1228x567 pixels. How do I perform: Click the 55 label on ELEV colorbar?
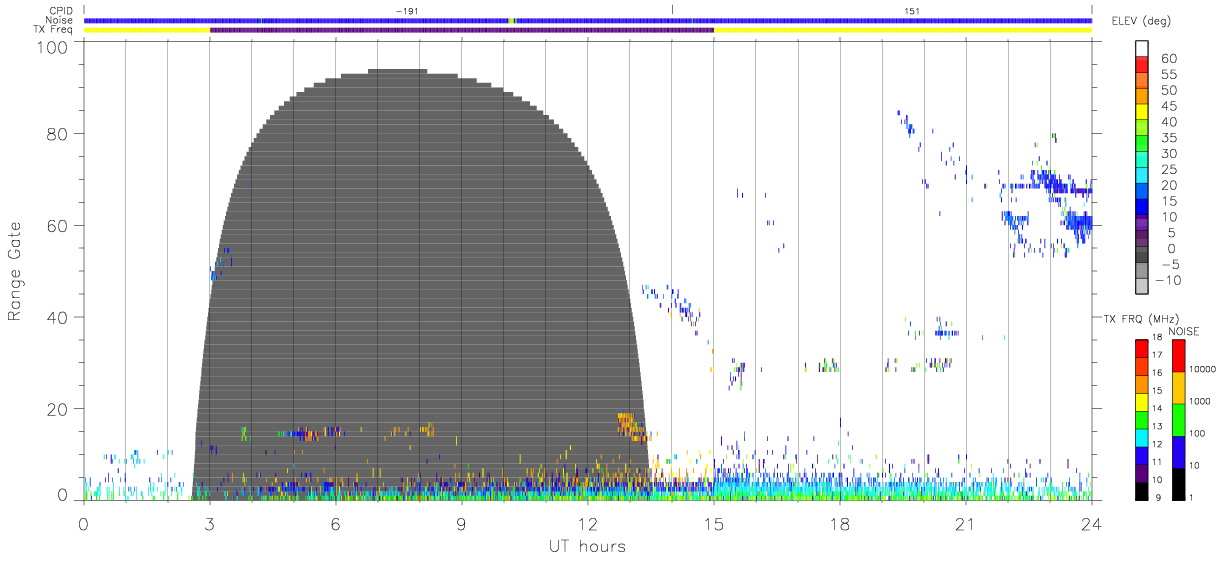click(1170, 74)
